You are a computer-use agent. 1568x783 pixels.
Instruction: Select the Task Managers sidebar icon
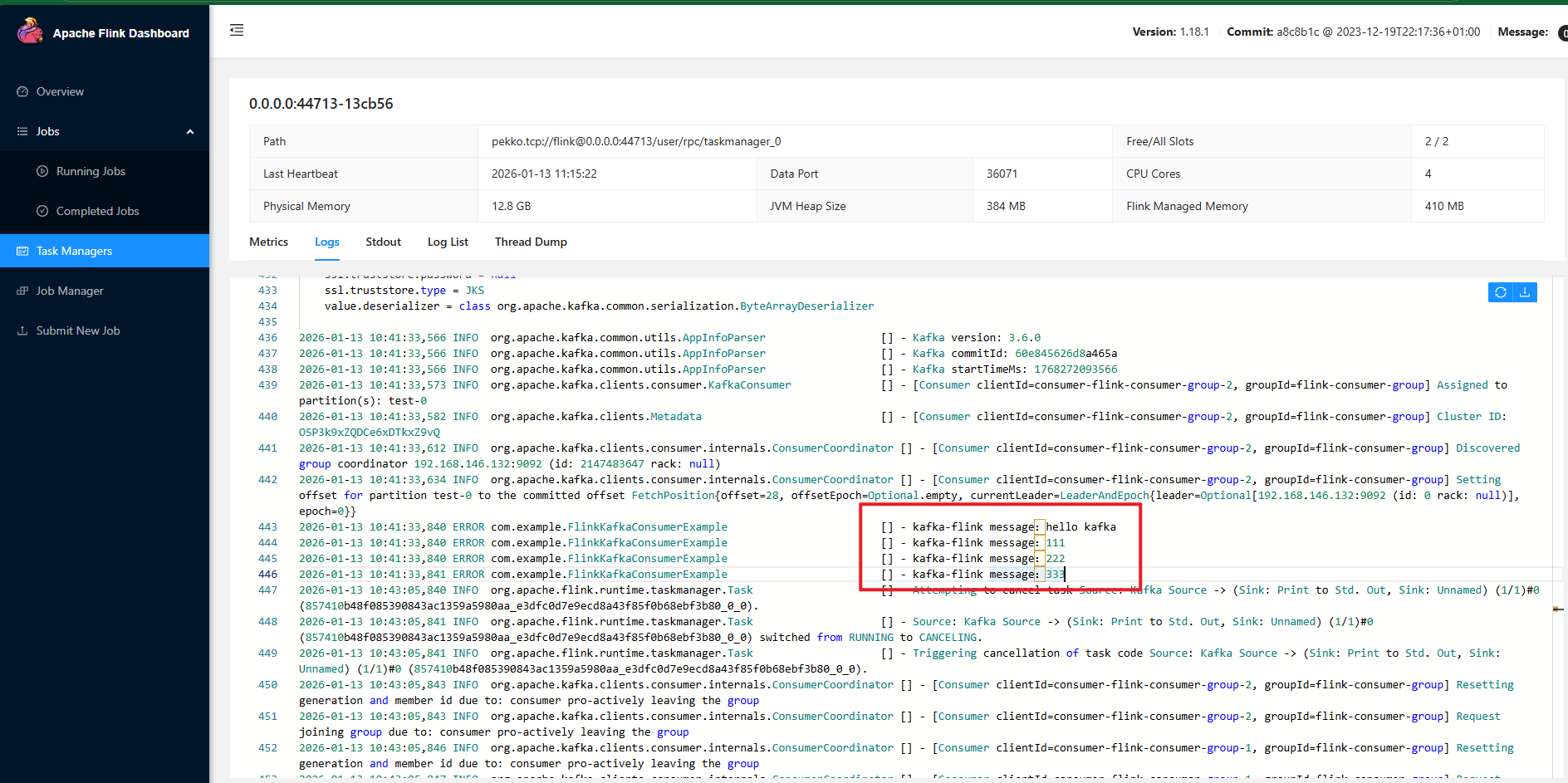[x=22, y=251]
